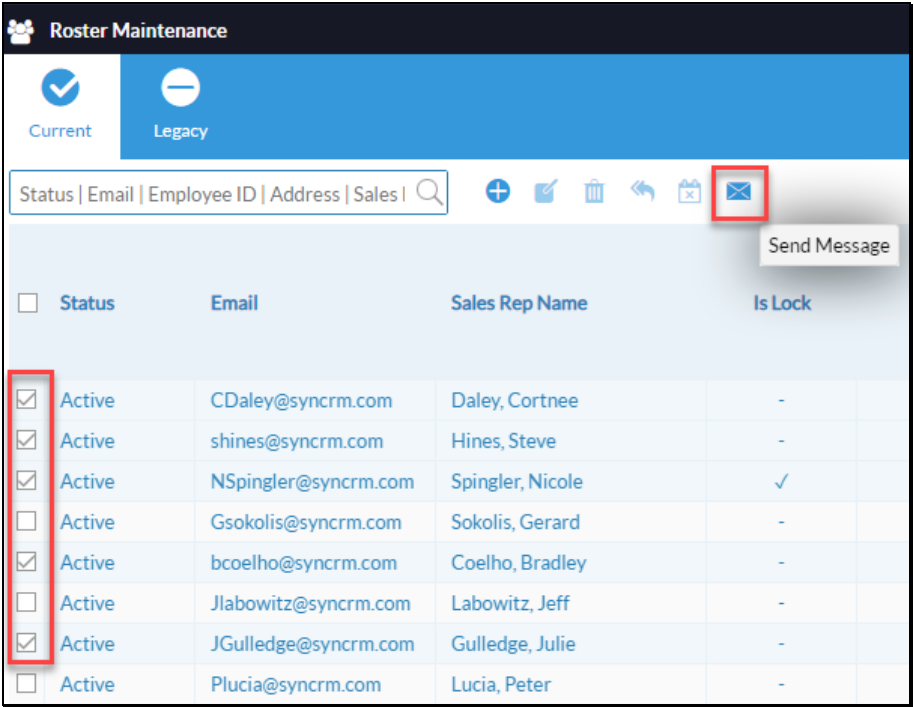Sort by the Is Lock column header
Screen dimensions: 914x707
click(x=782, y=303)
